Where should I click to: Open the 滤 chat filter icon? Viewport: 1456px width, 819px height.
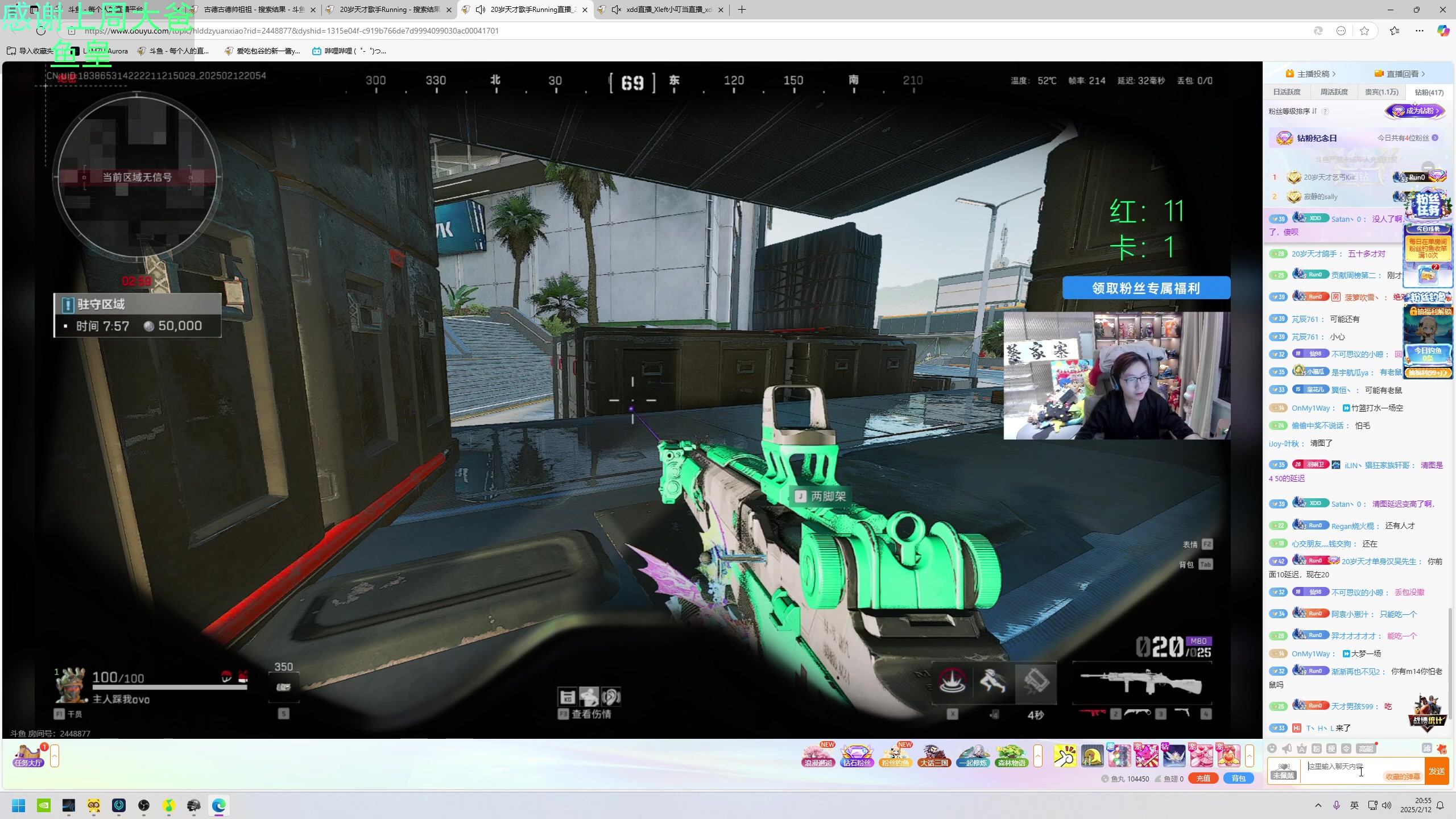click(1426, 748)
